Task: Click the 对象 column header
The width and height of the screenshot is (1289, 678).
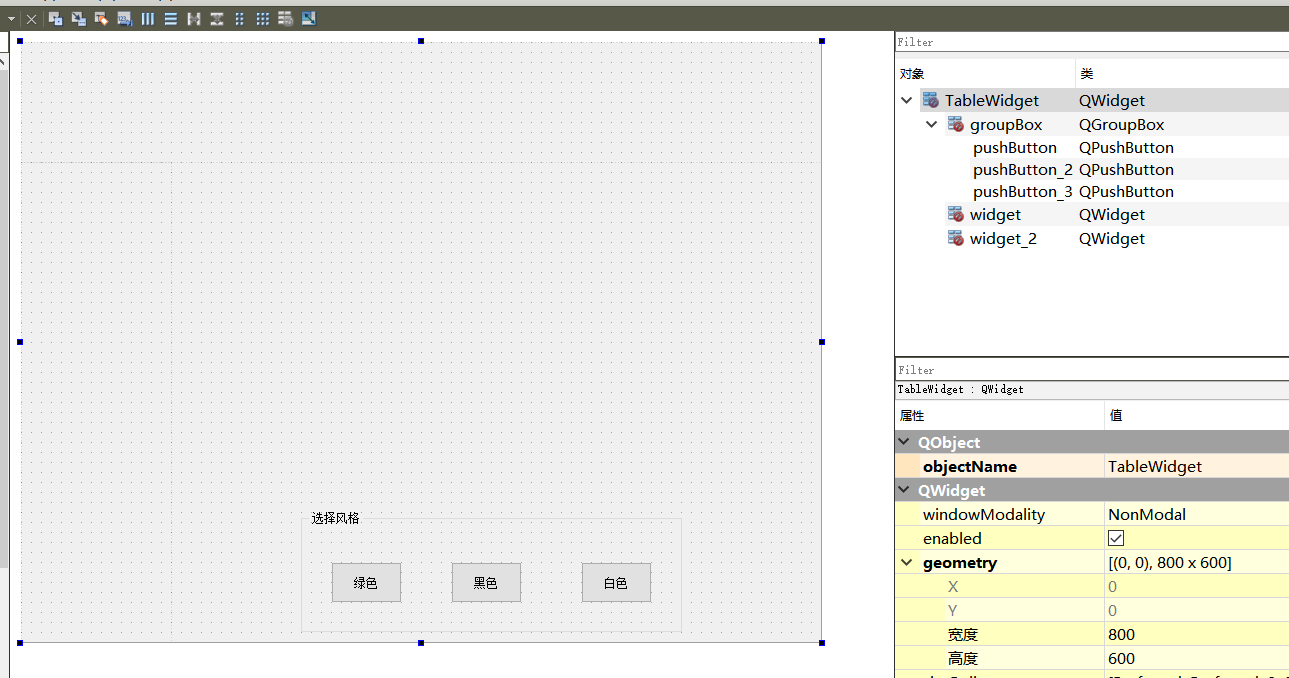Action: click(x=985, y=74)
